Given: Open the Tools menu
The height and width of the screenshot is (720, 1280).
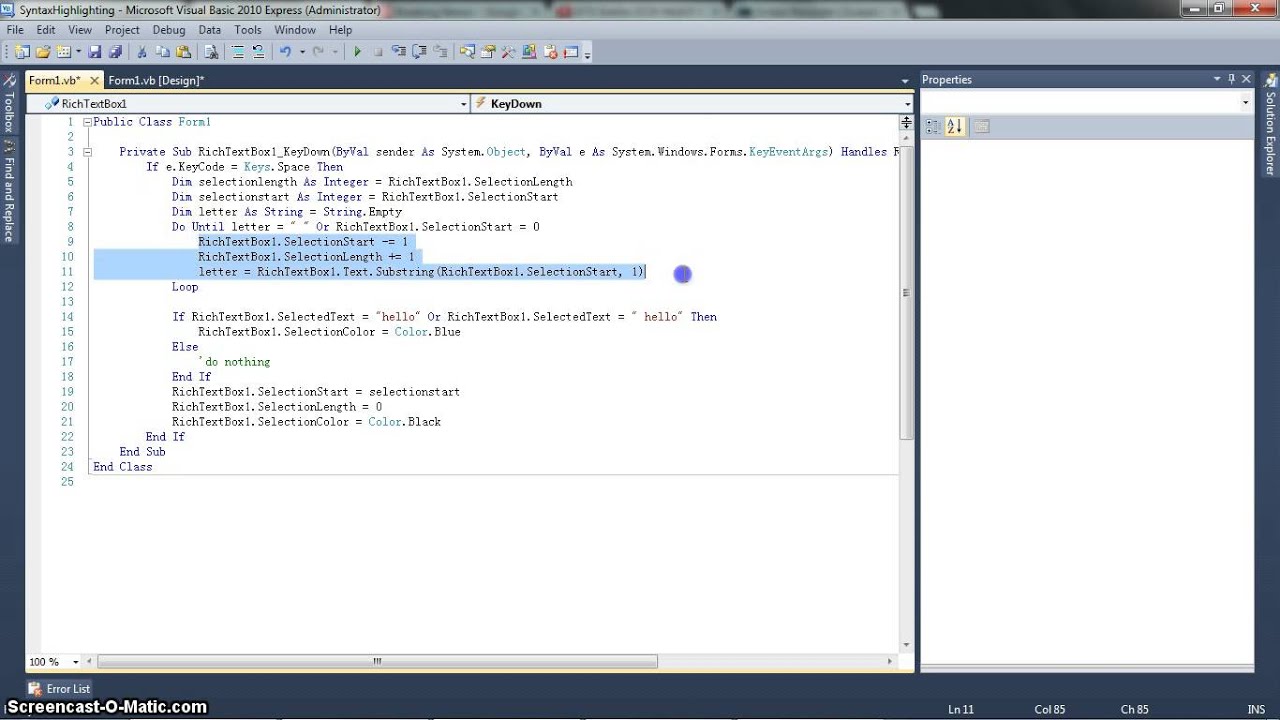Looking at the screenshot, I should coord(248,30).
